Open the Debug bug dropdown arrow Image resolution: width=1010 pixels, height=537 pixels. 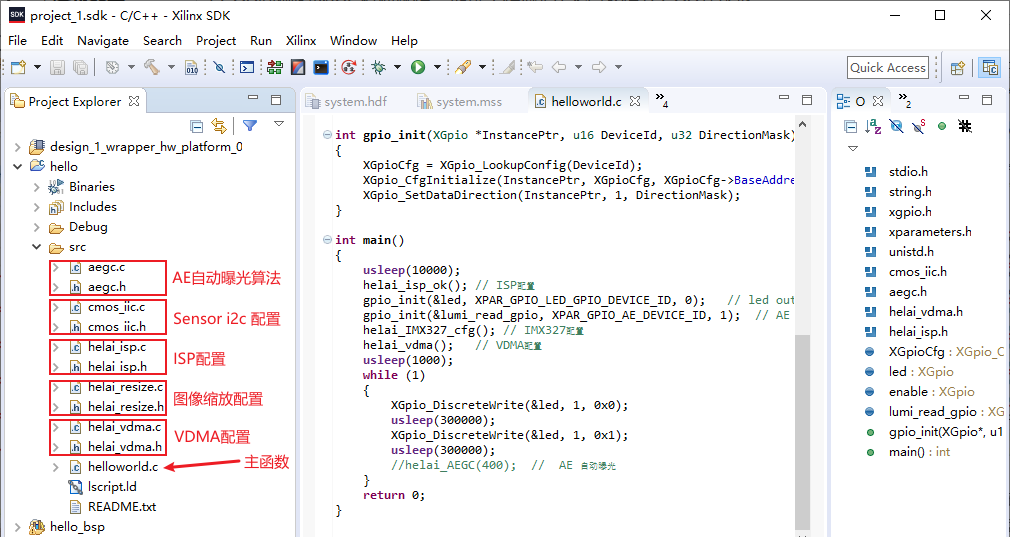397,67
